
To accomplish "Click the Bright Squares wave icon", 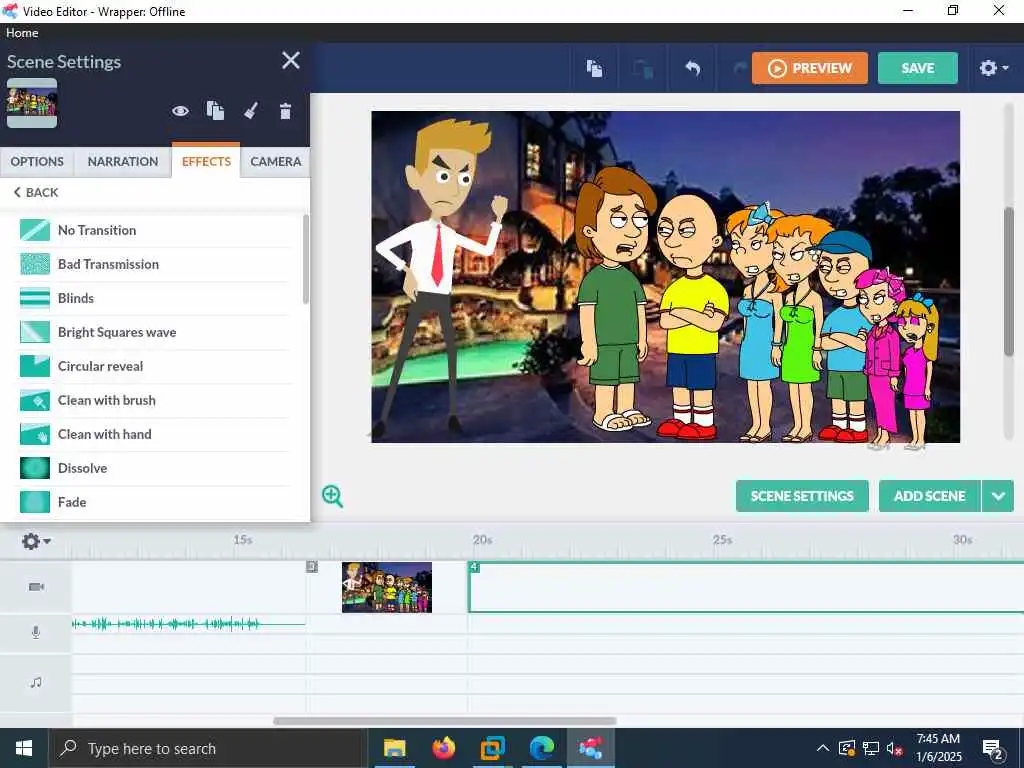I will pos(35,332).
